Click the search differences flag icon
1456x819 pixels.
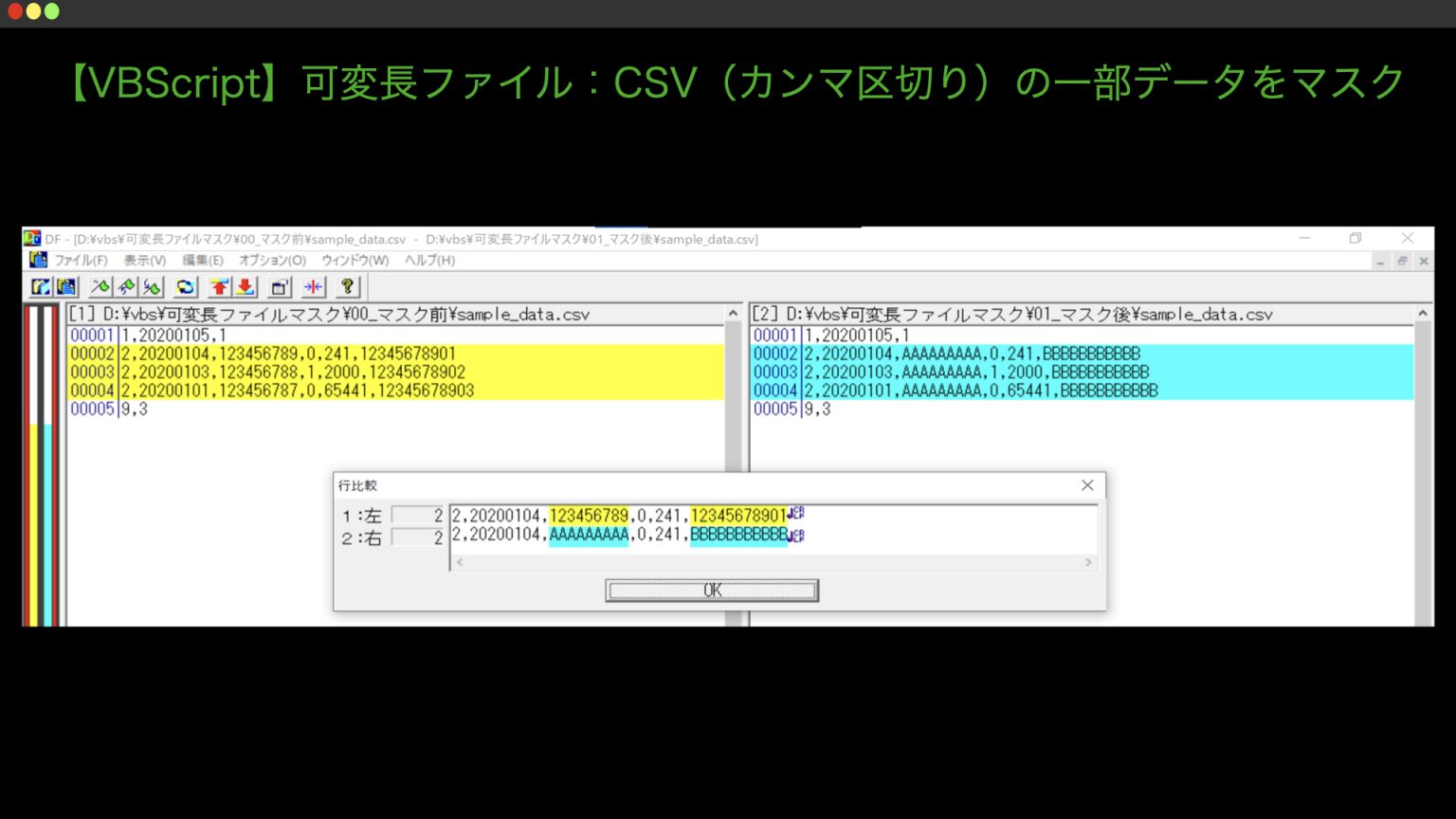[x=99, y=287]
